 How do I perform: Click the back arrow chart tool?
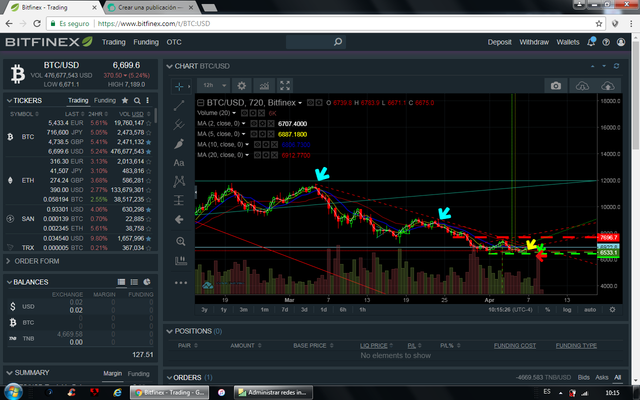(179, 220)
